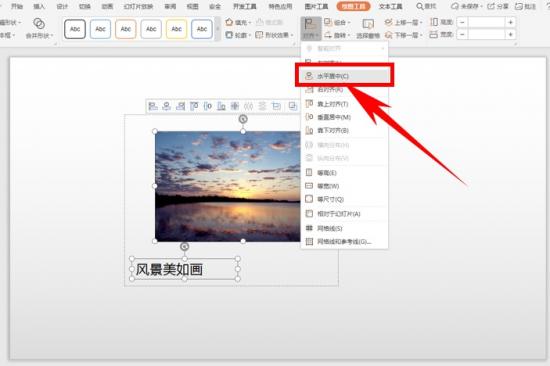Click the 对齐 align dropdown button
The width and height of the screenshot is (550, 366).
(311, 28)
